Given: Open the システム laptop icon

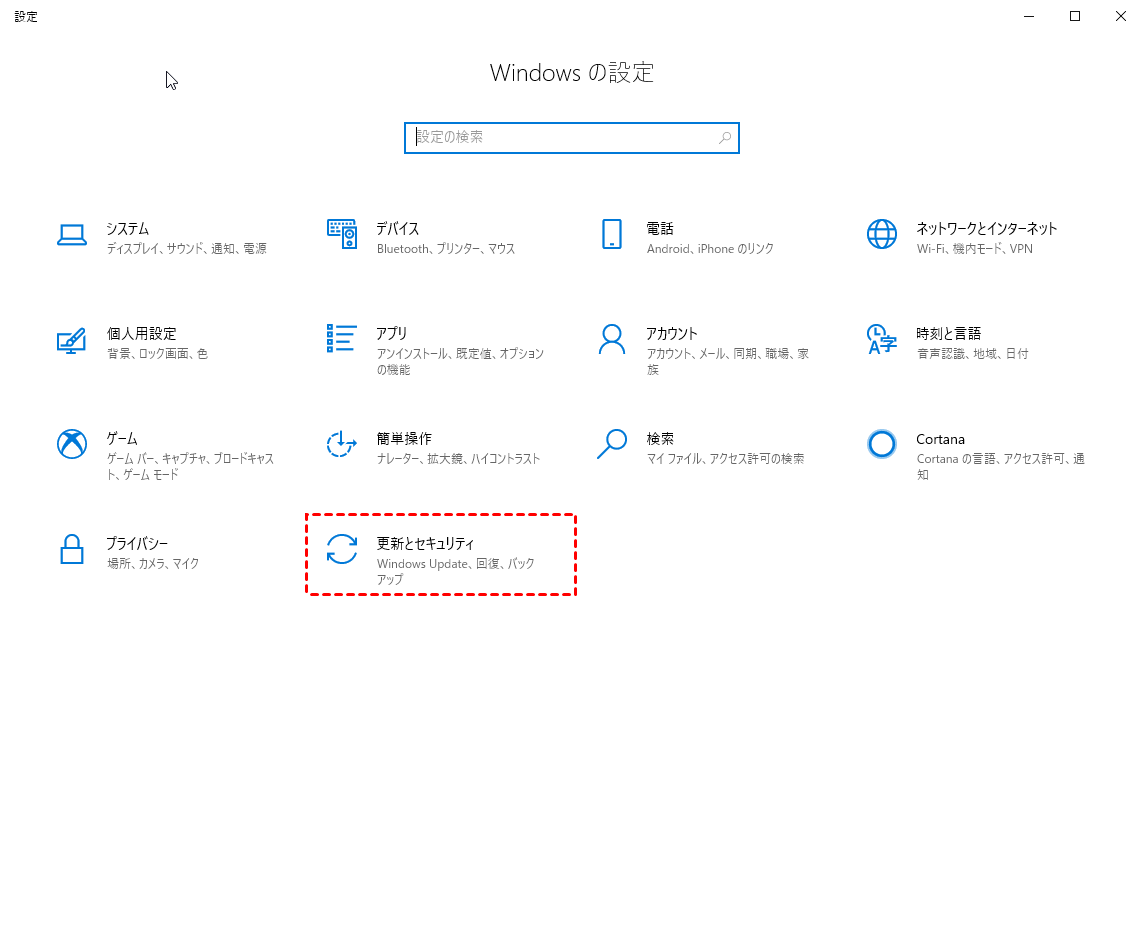Looking at the screenshot, I should click(72, 235).
